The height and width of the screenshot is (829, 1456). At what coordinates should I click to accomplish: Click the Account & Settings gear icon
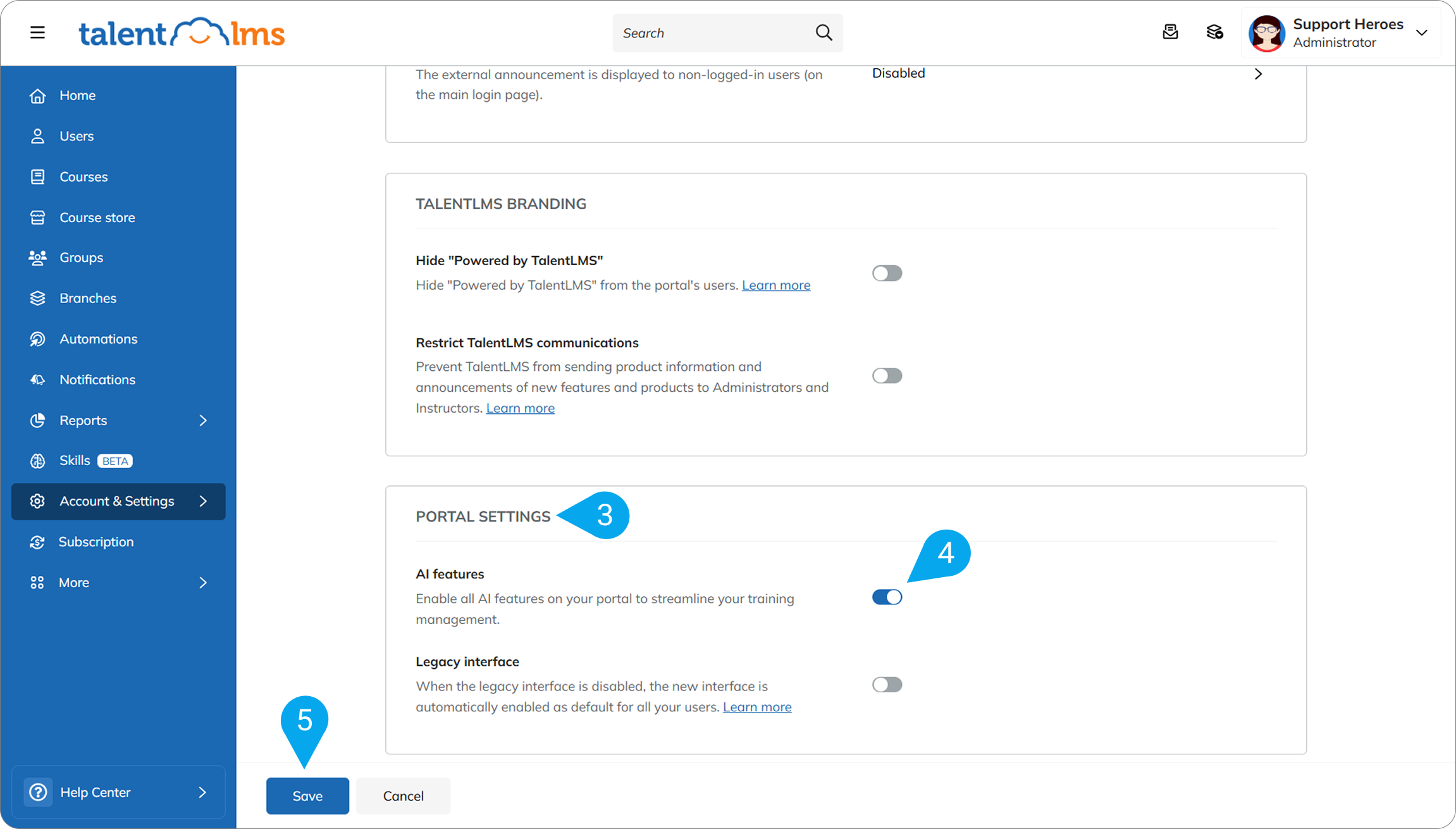37,501
